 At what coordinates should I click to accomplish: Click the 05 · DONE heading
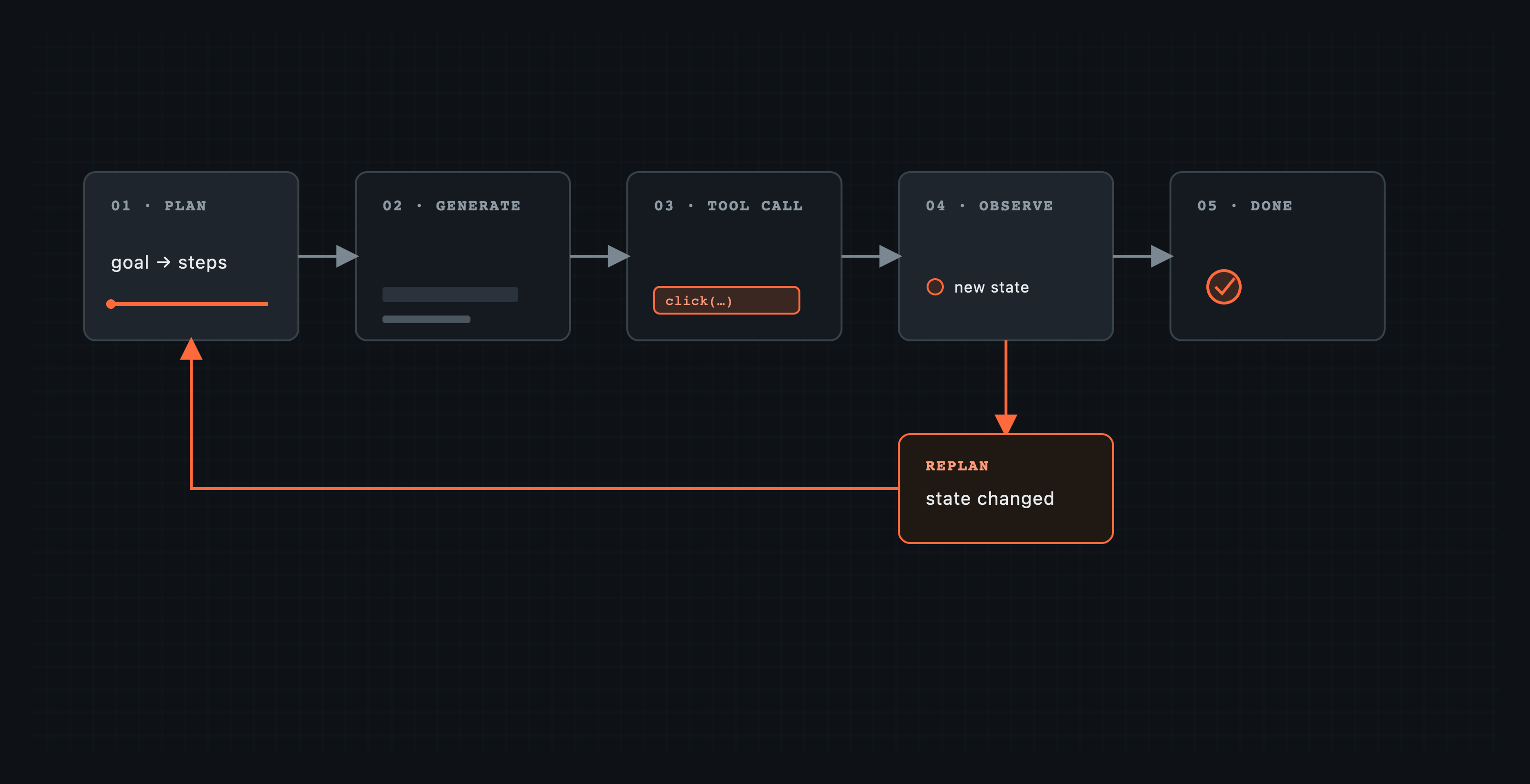click(x=1244, y=206)
